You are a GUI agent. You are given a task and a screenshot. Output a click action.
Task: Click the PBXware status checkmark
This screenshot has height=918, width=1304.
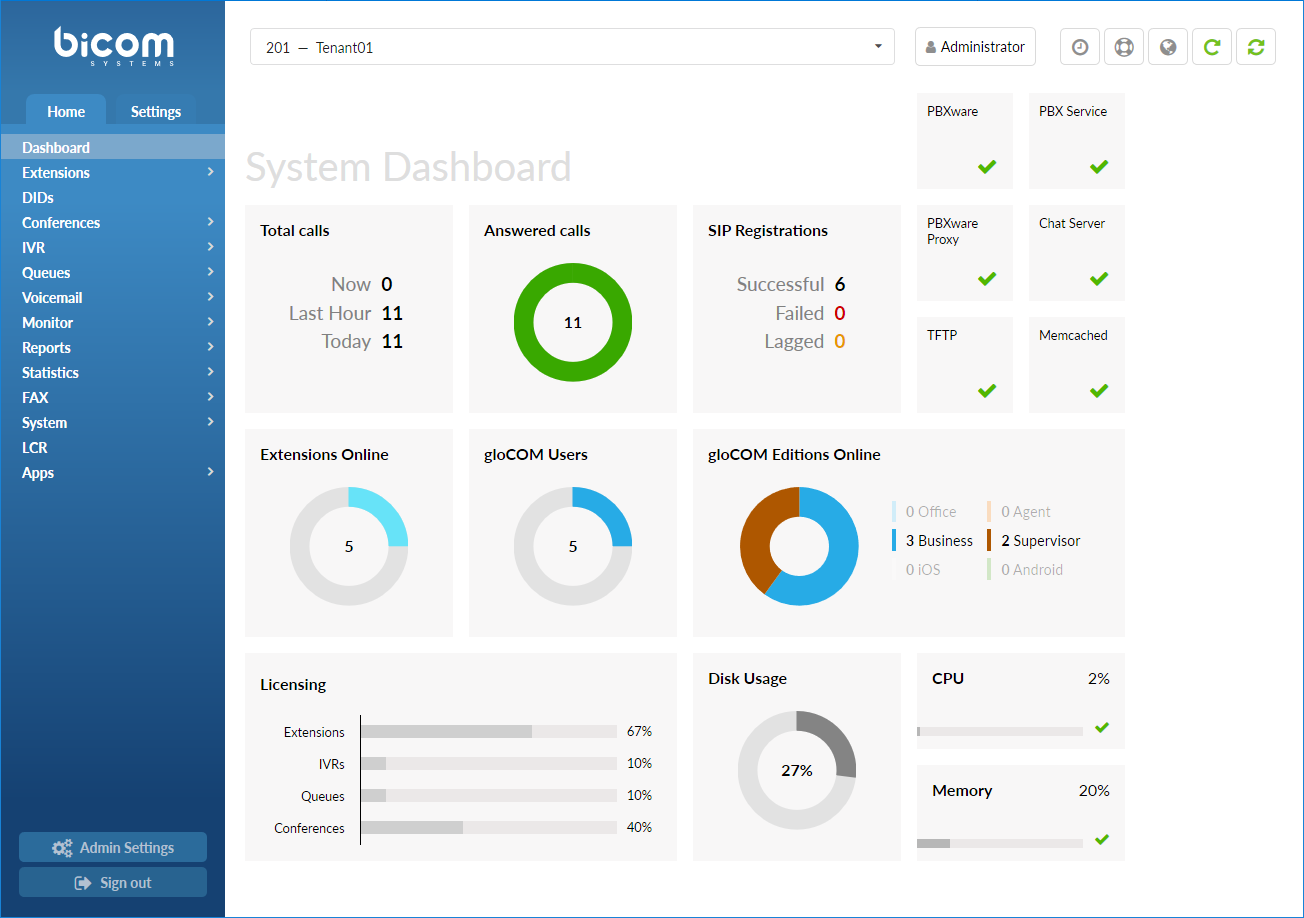(987, 167)
